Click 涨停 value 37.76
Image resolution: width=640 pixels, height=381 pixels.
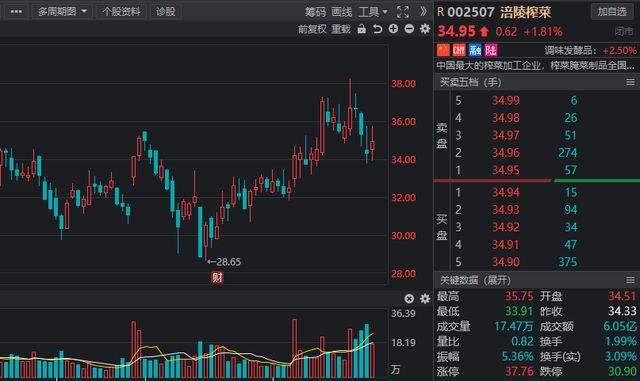519,372
